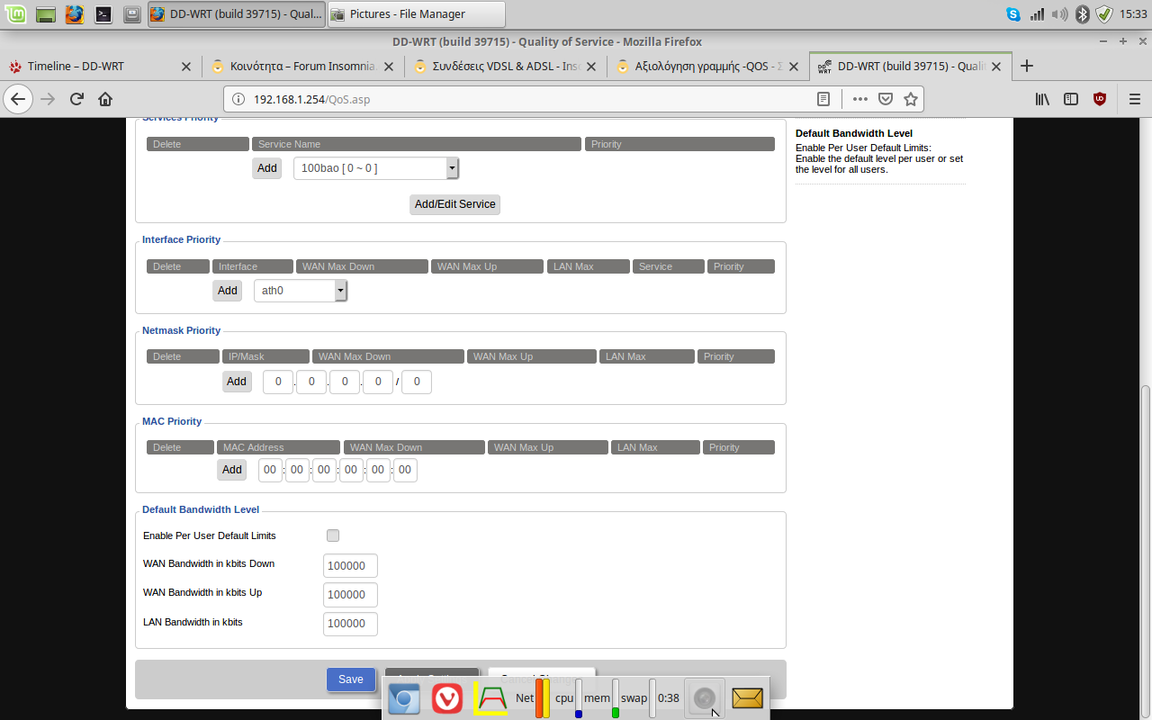1152x720 pixels.
Task: Switch to the Συνδέσεις VDSL & ADSL tab
Action: tap(505, 66)
